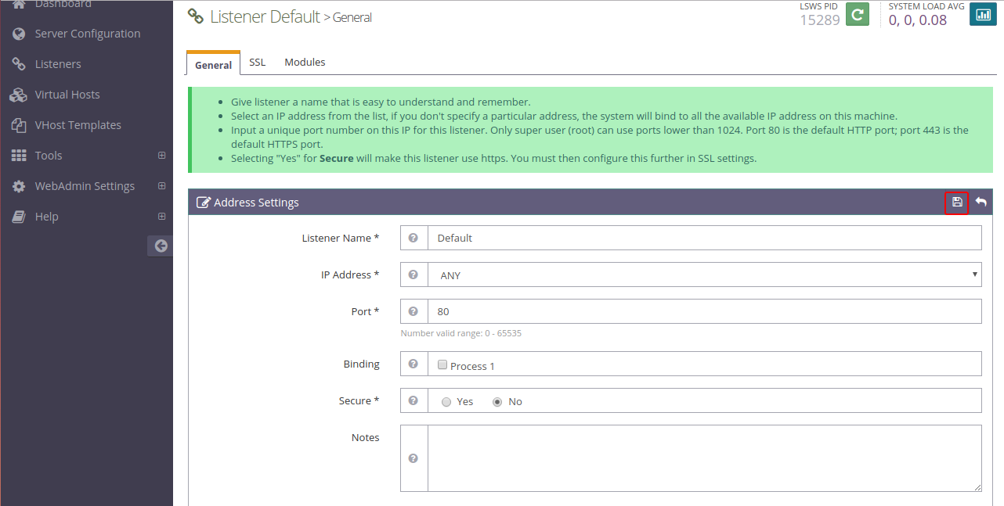Image resolution: width=1004 pixels, height=506 pixels.
Task: Expand the WebAdmin Settings submenu
Action: 161,186
